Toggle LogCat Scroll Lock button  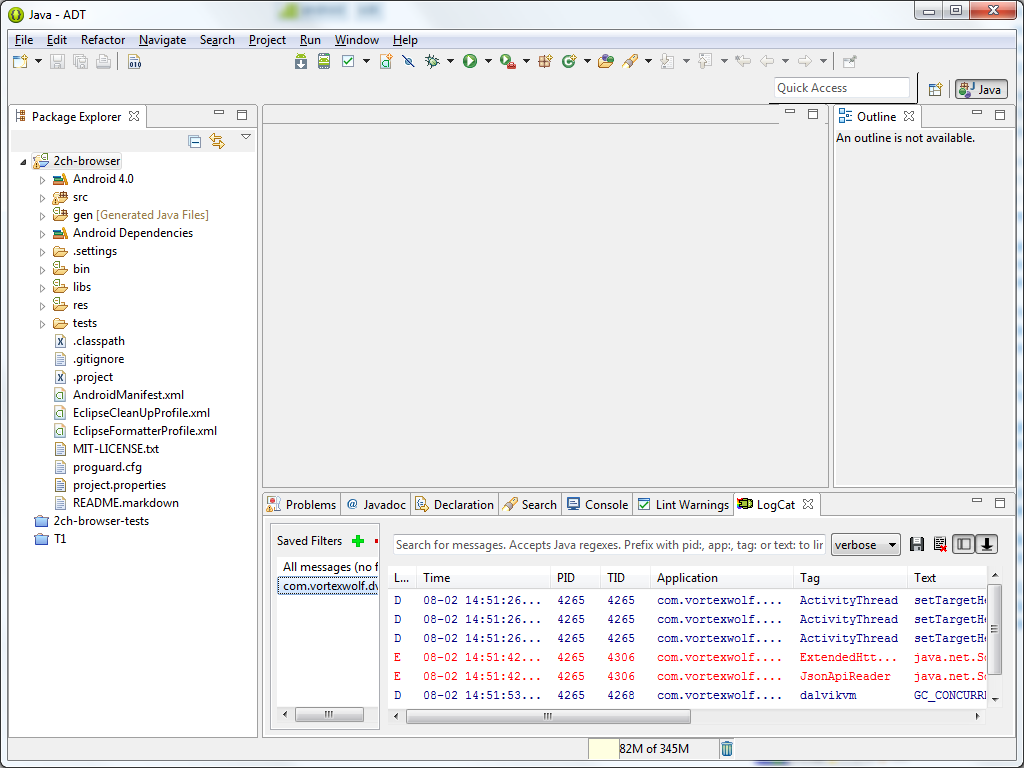[987, 545]
